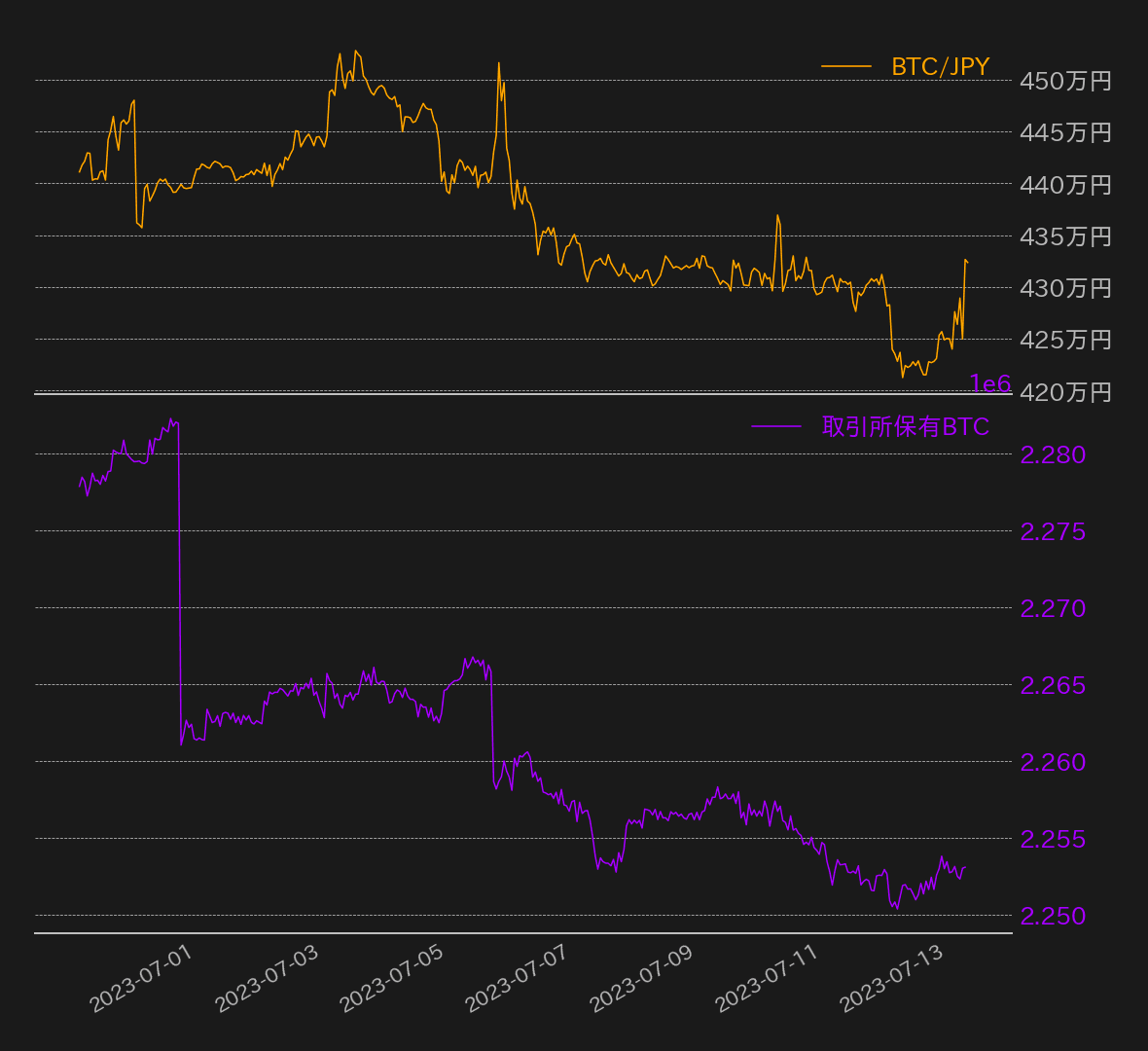
Task: Select the 2023-07-05 date label
Action: click(x=391, y=979)
